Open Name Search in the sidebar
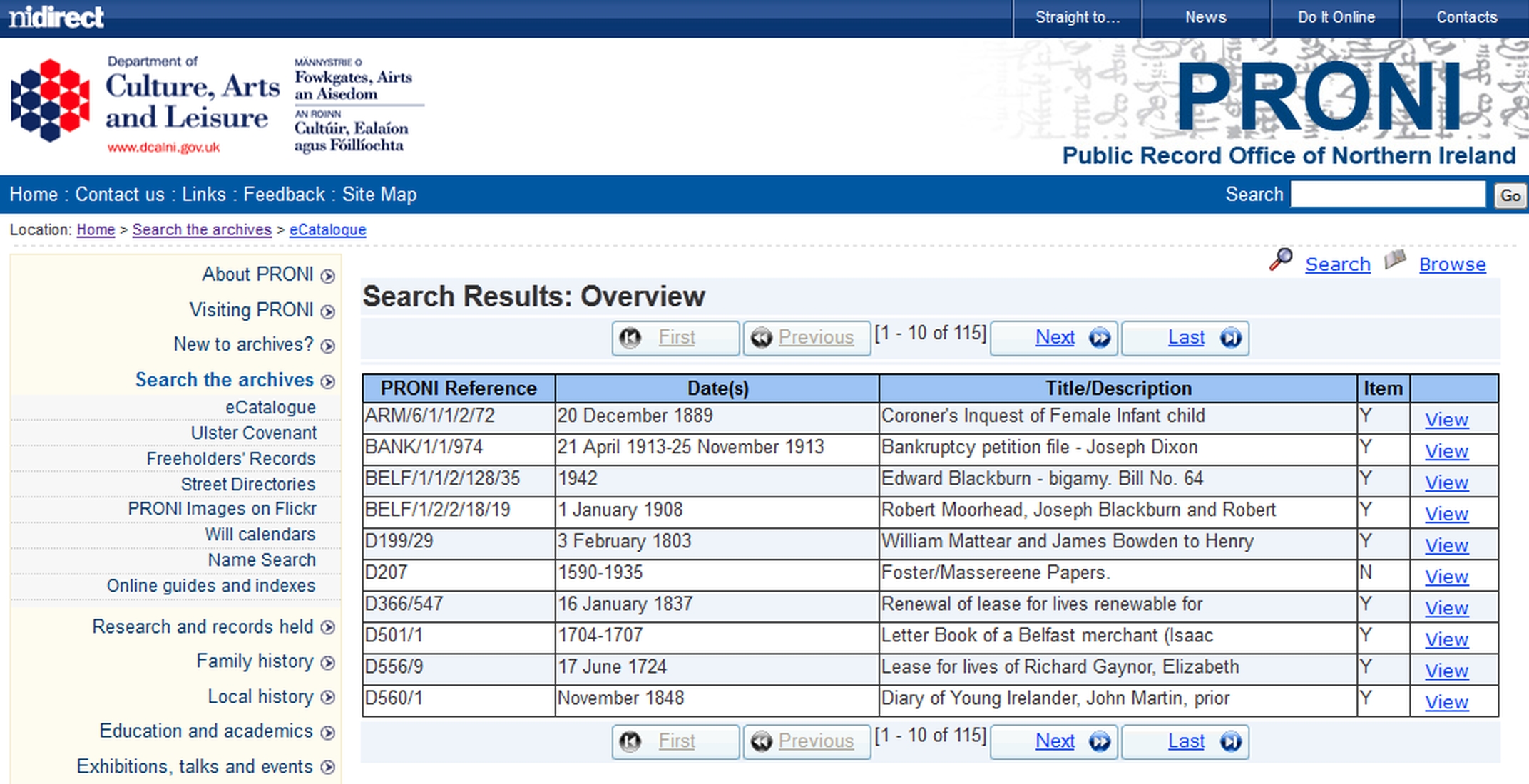This screenshot has width=1529, height=784. 262,559
